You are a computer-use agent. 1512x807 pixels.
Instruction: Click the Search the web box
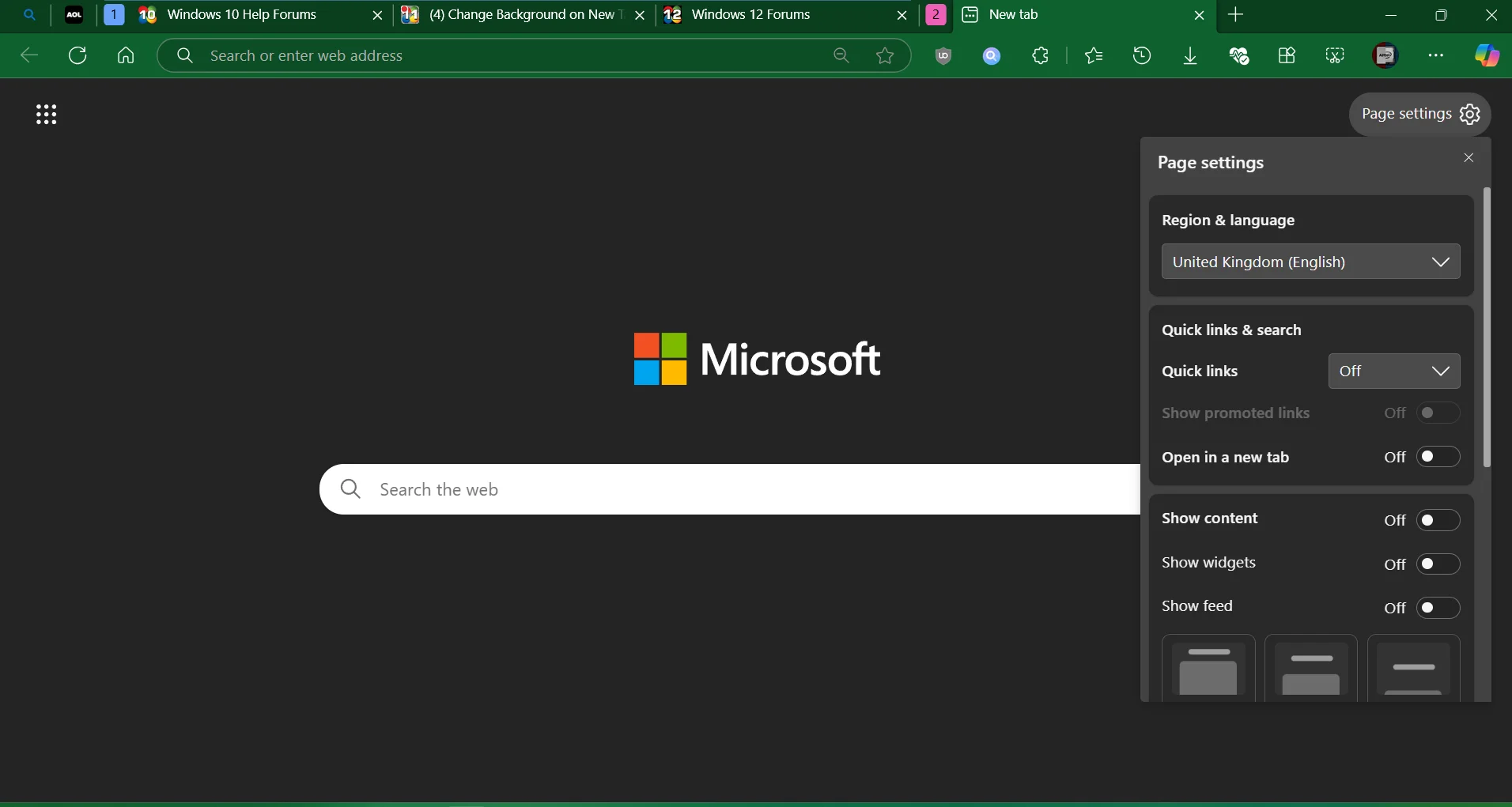tap(729, 489)
